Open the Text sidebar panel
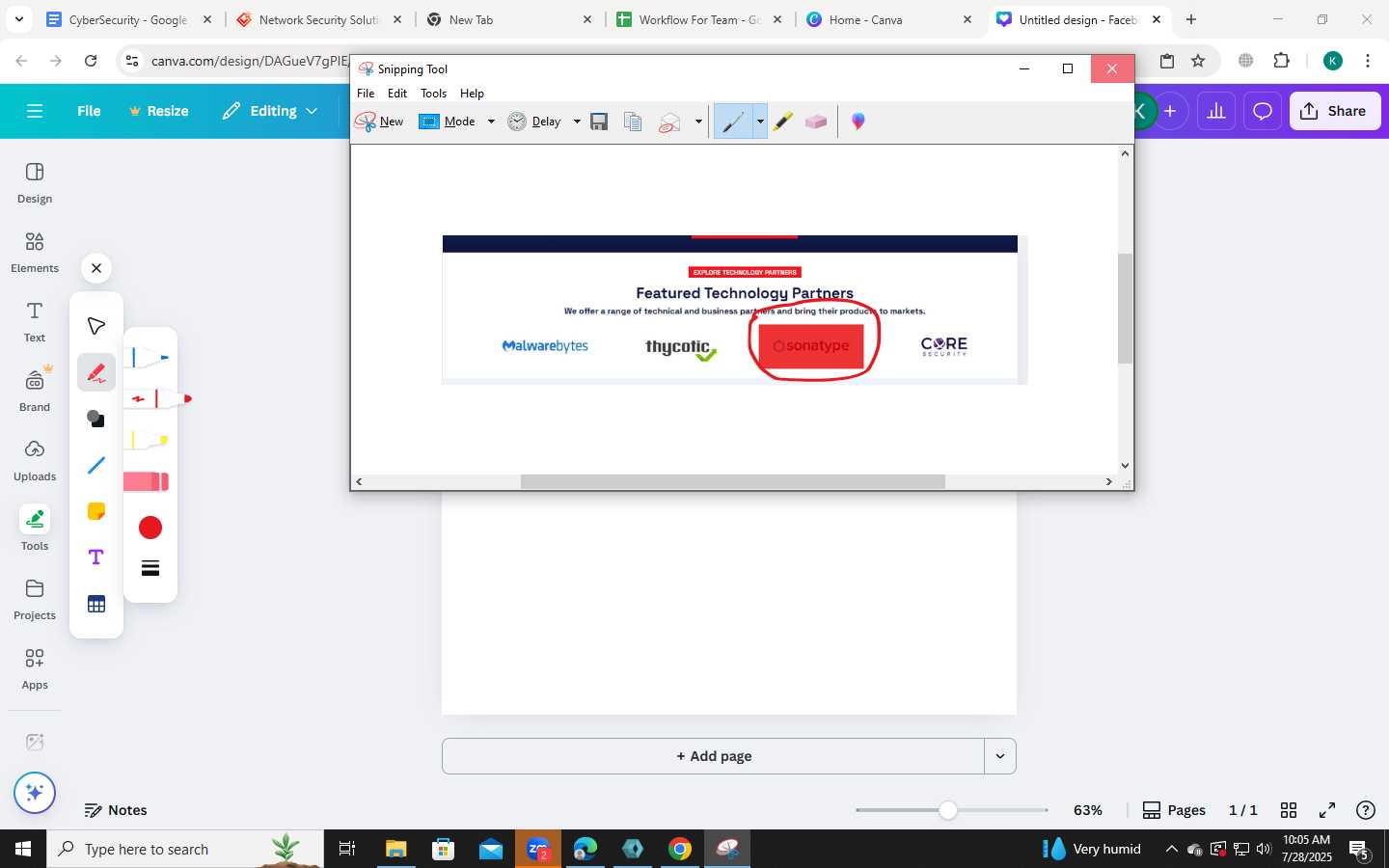Viewport: 1389px width, 868px height. [x=35, y=321]
